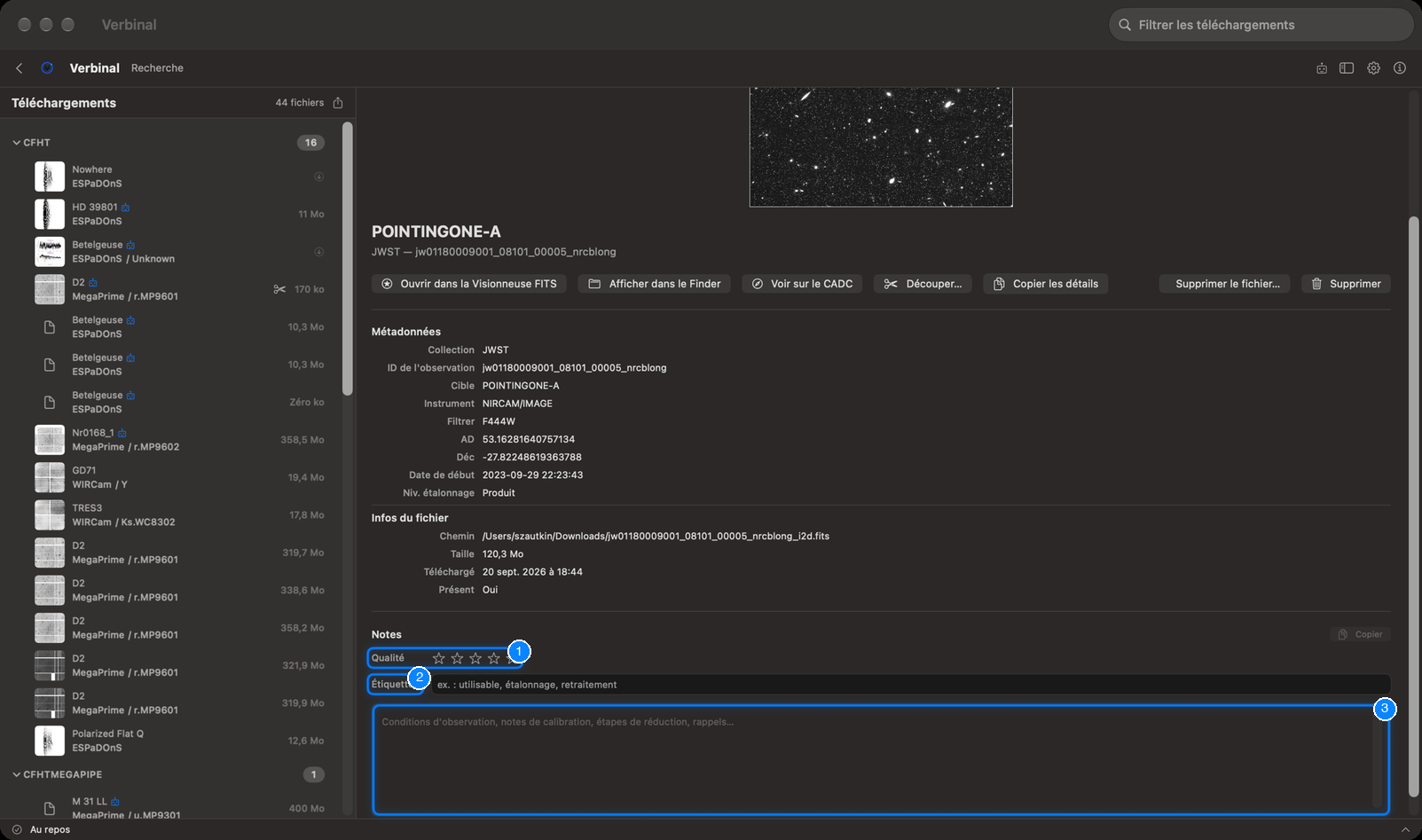Click the Supprimer trash button
The width and height of the screenshot is (1422, 840).
point(1346,284)
